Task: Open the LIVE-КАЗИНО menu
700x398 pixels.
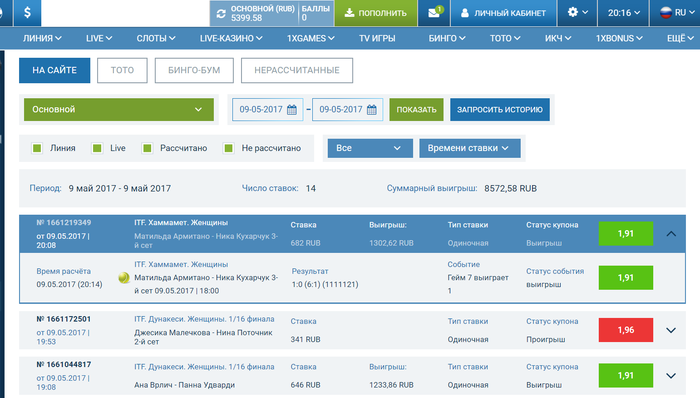Action: coord(231,38)
